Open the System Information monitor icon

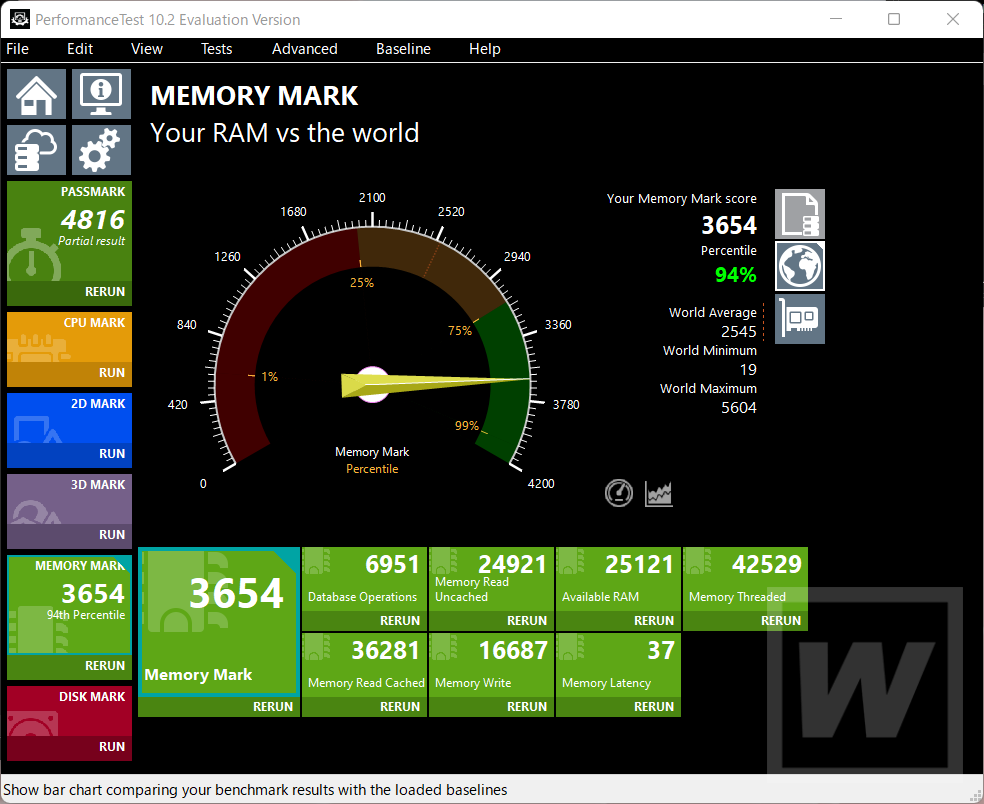click(x=101, y=94)
